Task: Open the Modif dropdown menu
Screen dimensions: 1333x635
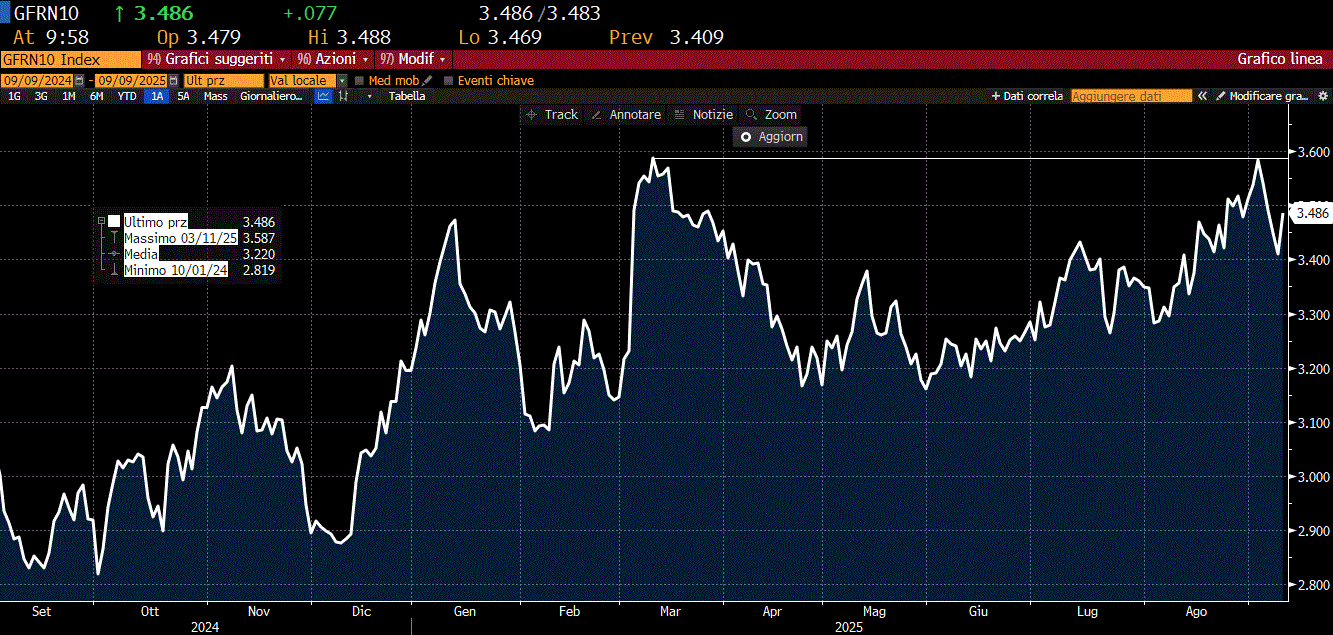Action: point(413,59)
